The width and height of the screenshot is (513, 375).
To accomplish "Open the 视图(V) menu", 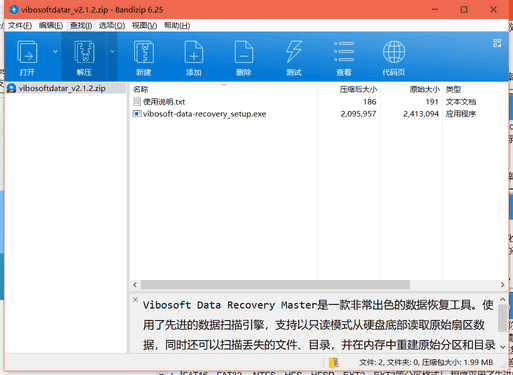I will (x=144, y=26).
